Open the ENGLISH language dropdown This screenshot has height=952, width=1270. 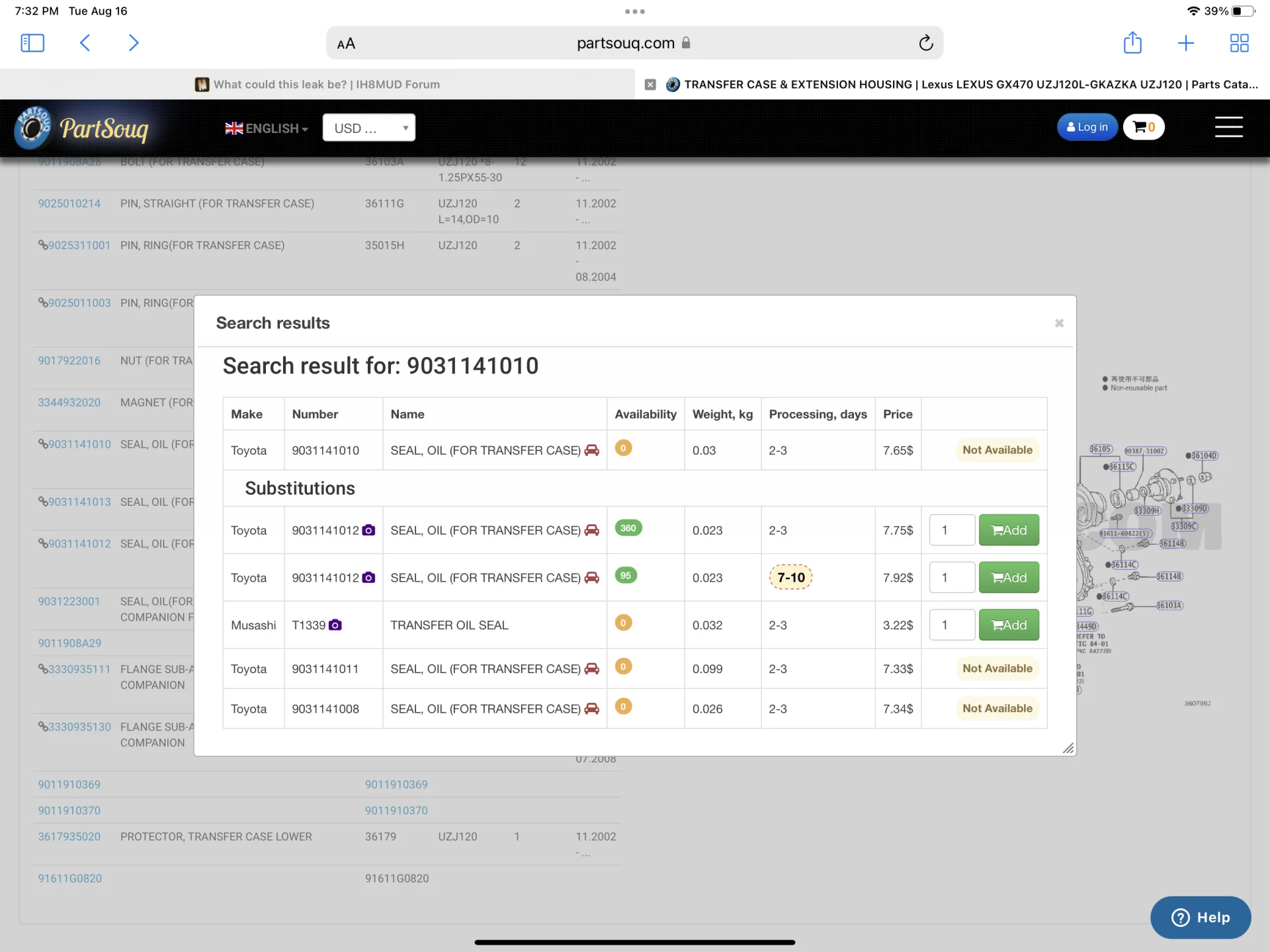(x=267, y=128)
